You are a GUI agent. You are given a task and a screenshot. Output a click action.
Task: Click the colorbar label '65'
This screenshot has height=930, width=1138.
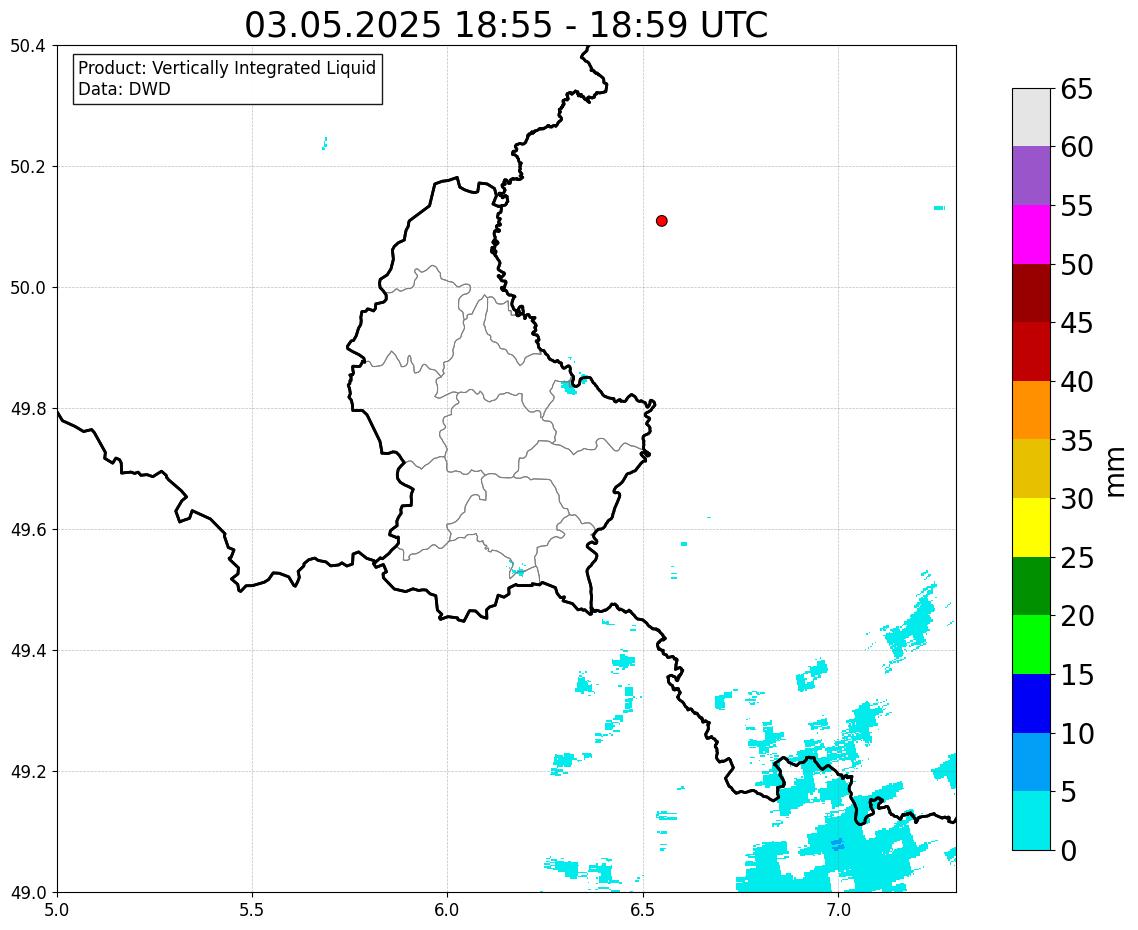1076,89
